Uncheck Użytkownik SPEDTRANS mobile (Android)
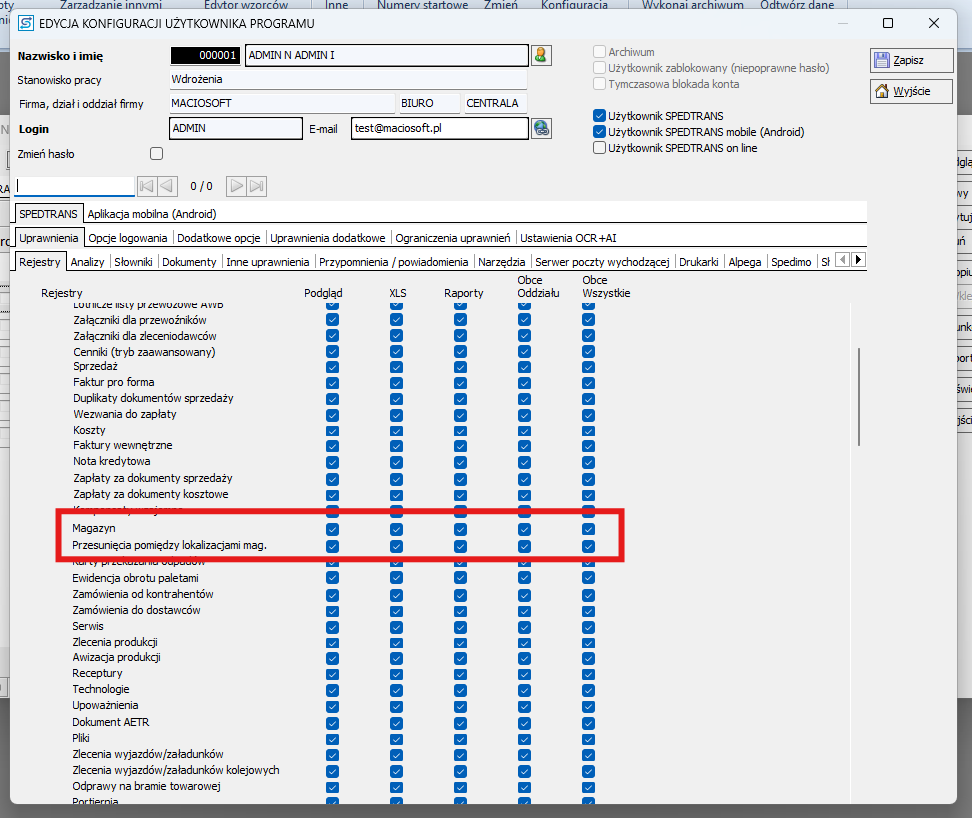Viewport: 972px width, 818px height. coord(600,132)
